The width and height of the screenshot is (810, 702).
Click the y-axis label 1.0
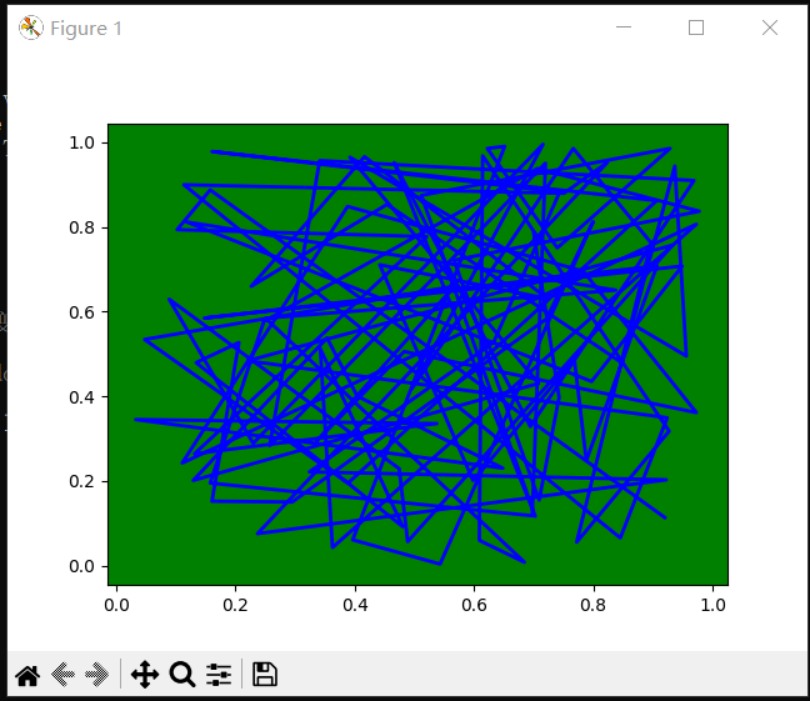(82, 143)
